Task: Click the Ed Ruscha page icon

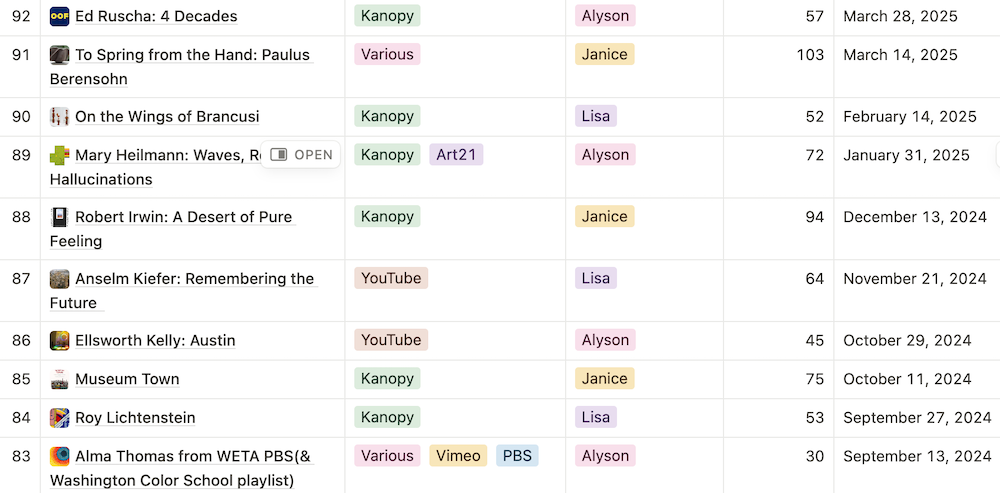Action: tap(59, 17)
